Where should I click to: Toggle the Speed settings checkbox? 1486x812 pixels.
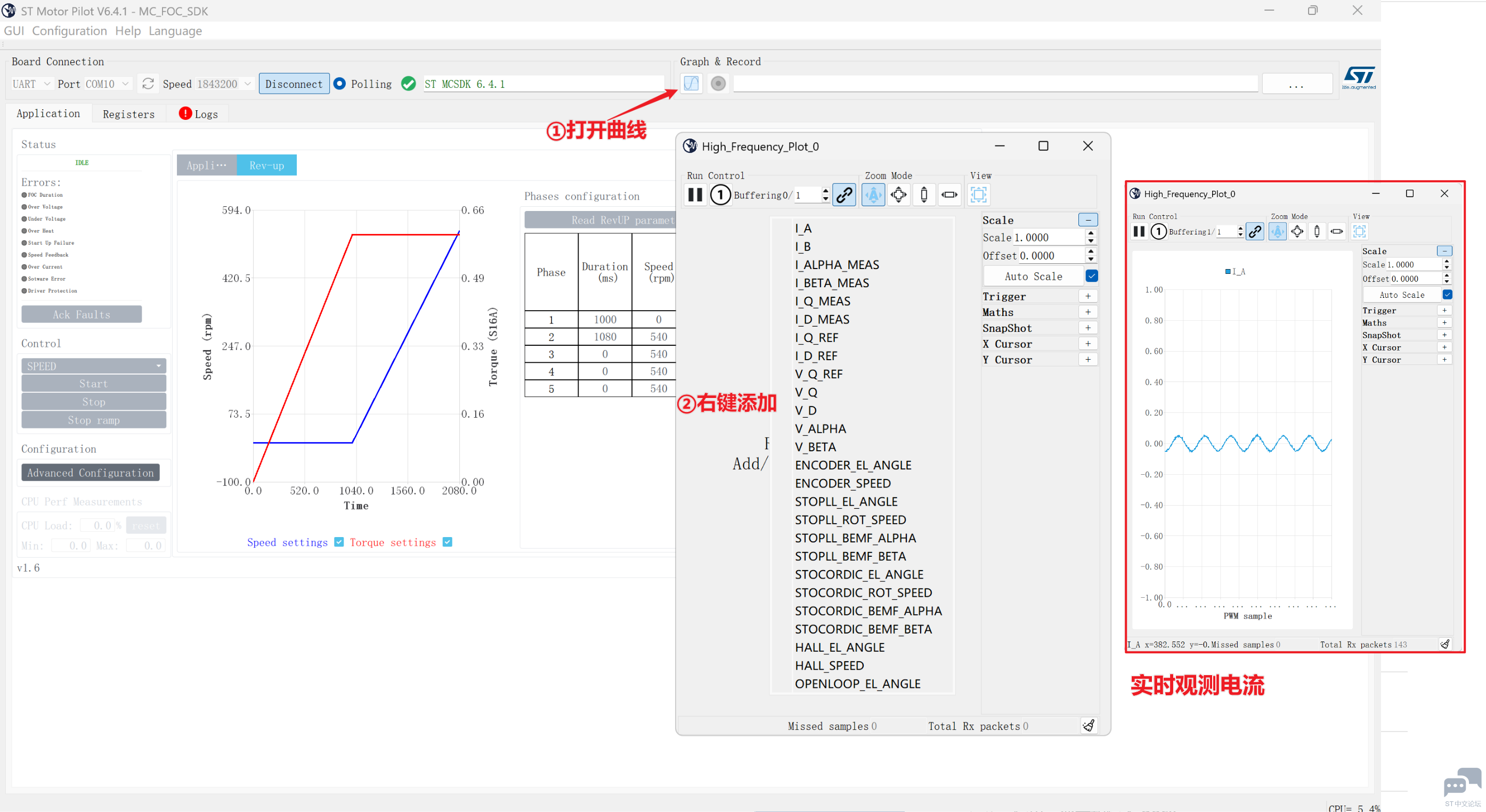(x=339, y=542)
